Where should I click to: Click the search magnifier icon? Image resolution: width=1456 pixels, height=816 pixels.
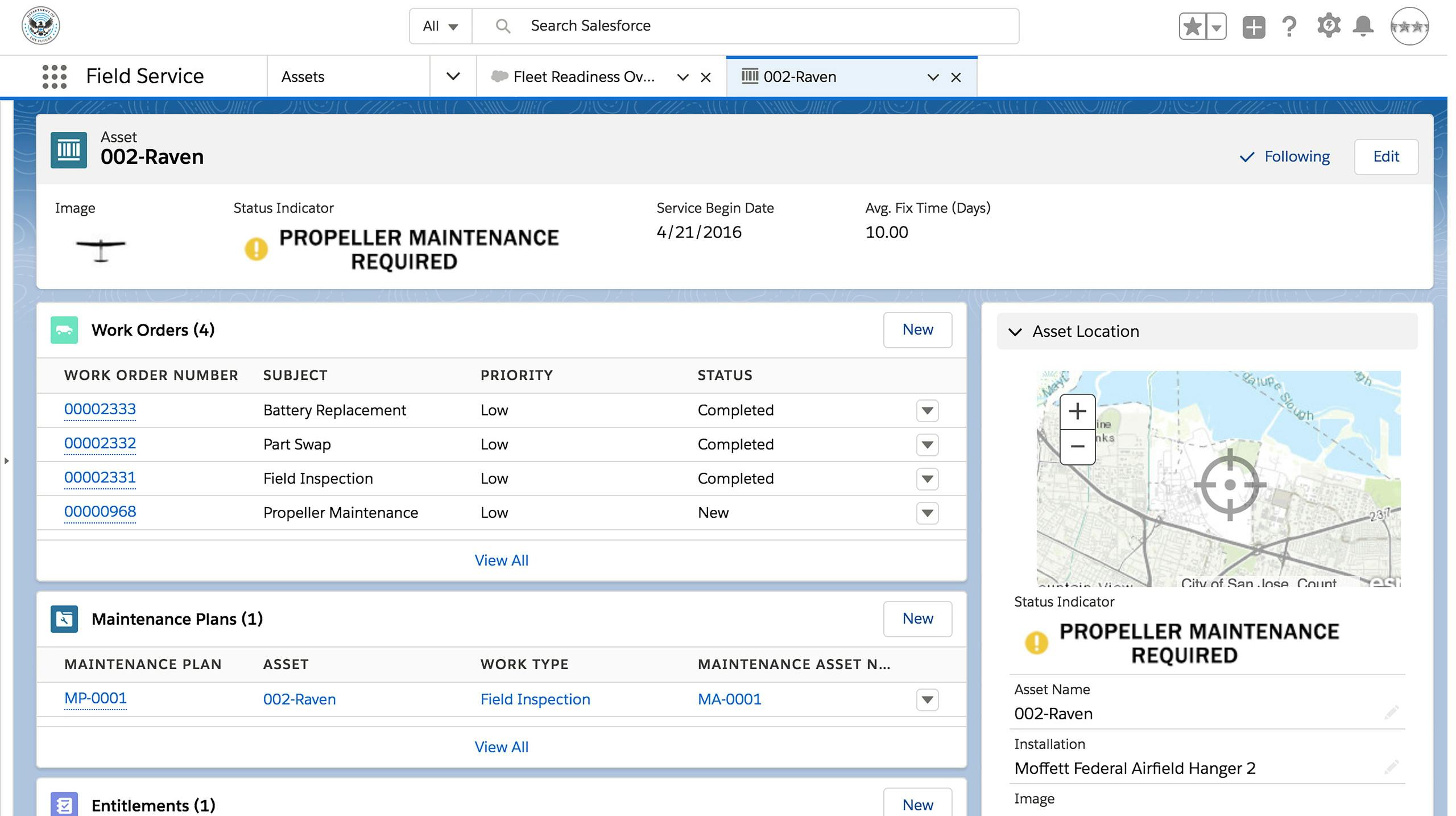pyautogui.click(x=503, y=26)
